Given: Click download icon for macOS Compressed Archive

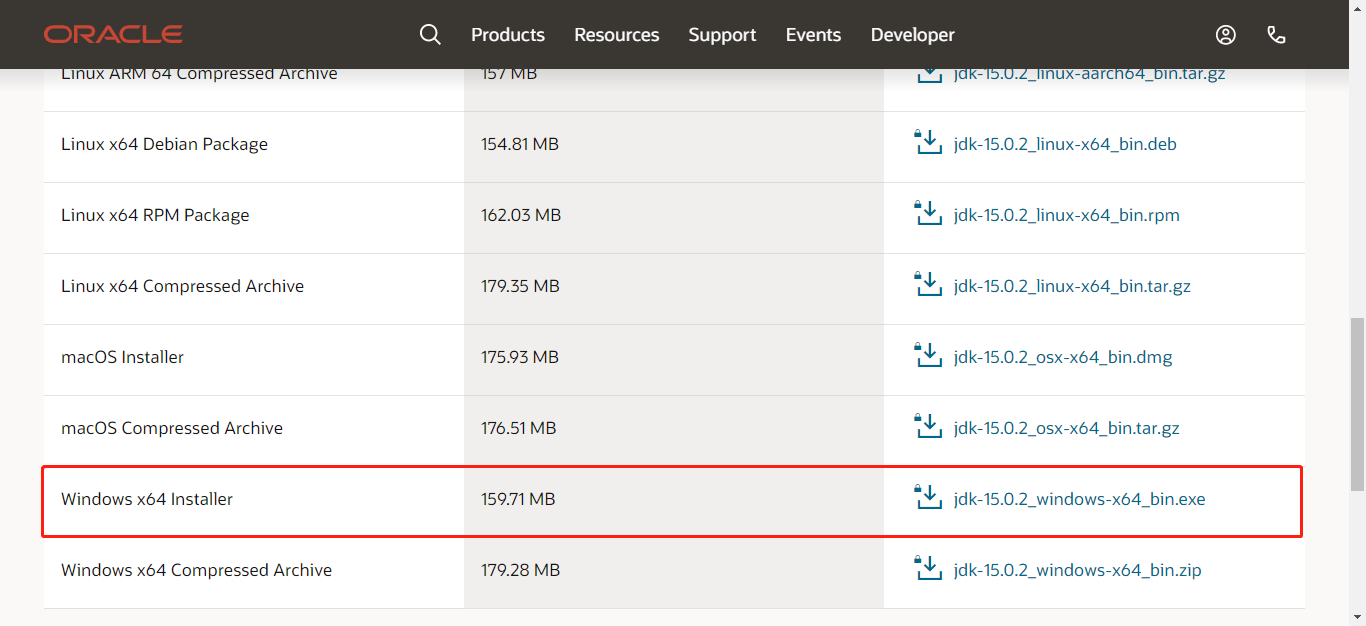Looking at the screenshot, I should (x=929, y=426).
